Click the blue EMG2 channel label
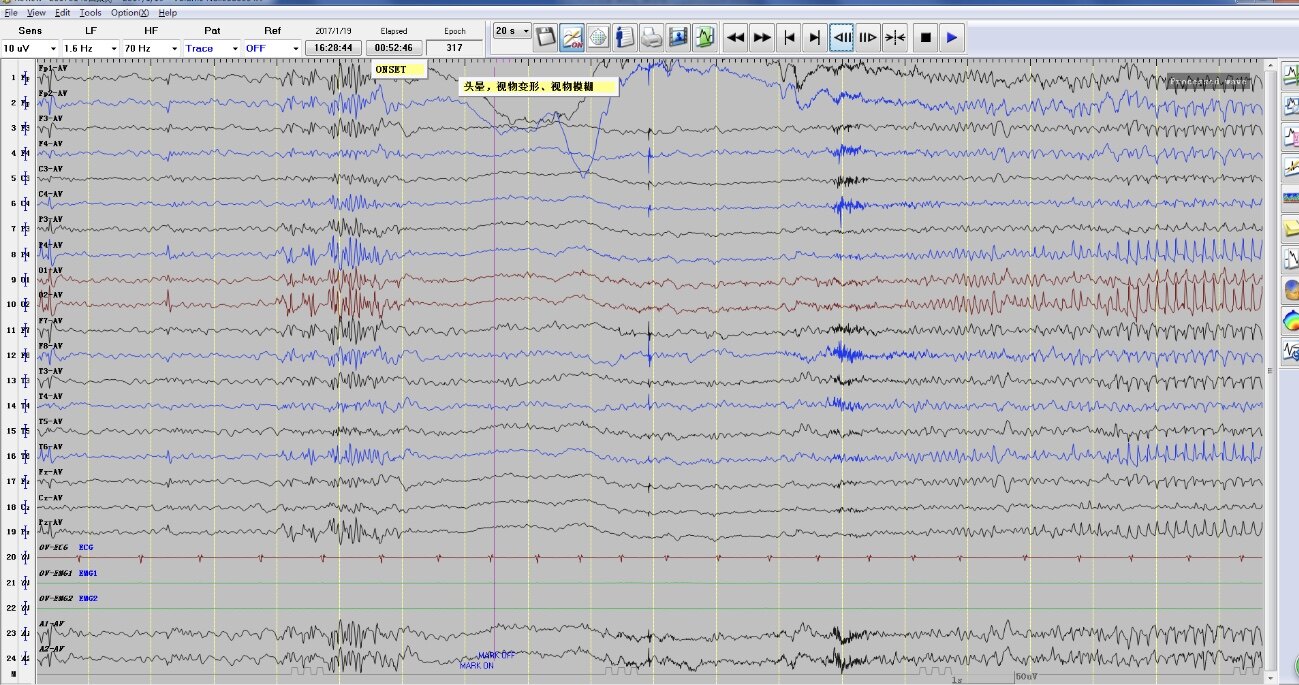The image size is (1299, 685). point(88,598)
